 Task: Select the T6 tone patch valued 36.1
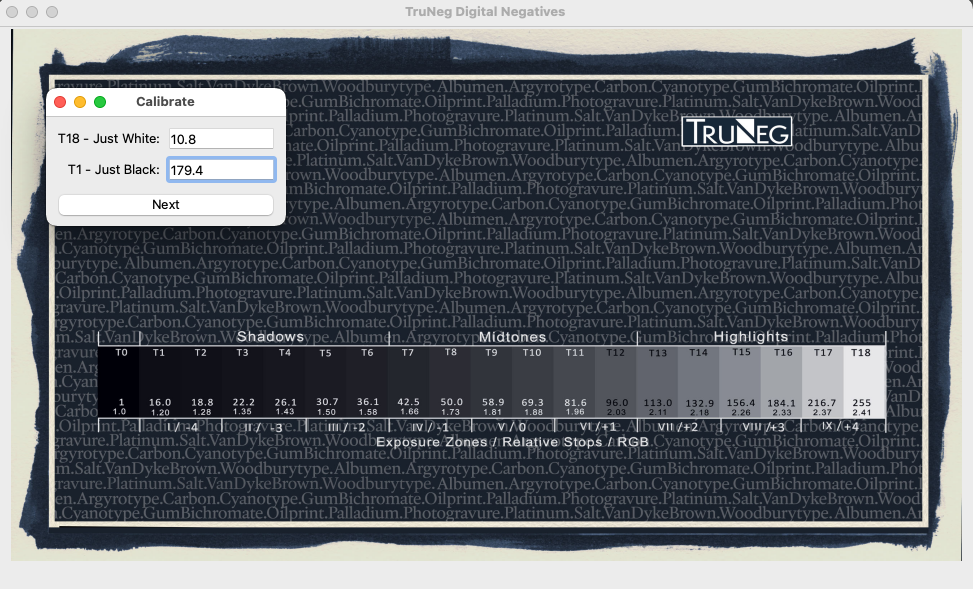pos(367,382)
